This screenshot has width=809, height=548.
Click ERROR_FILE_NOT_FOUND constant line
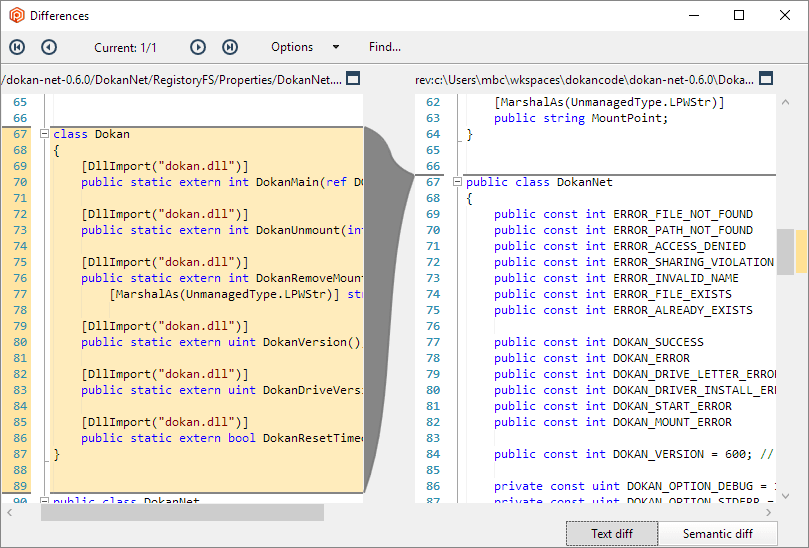click(x=623, y=214)
